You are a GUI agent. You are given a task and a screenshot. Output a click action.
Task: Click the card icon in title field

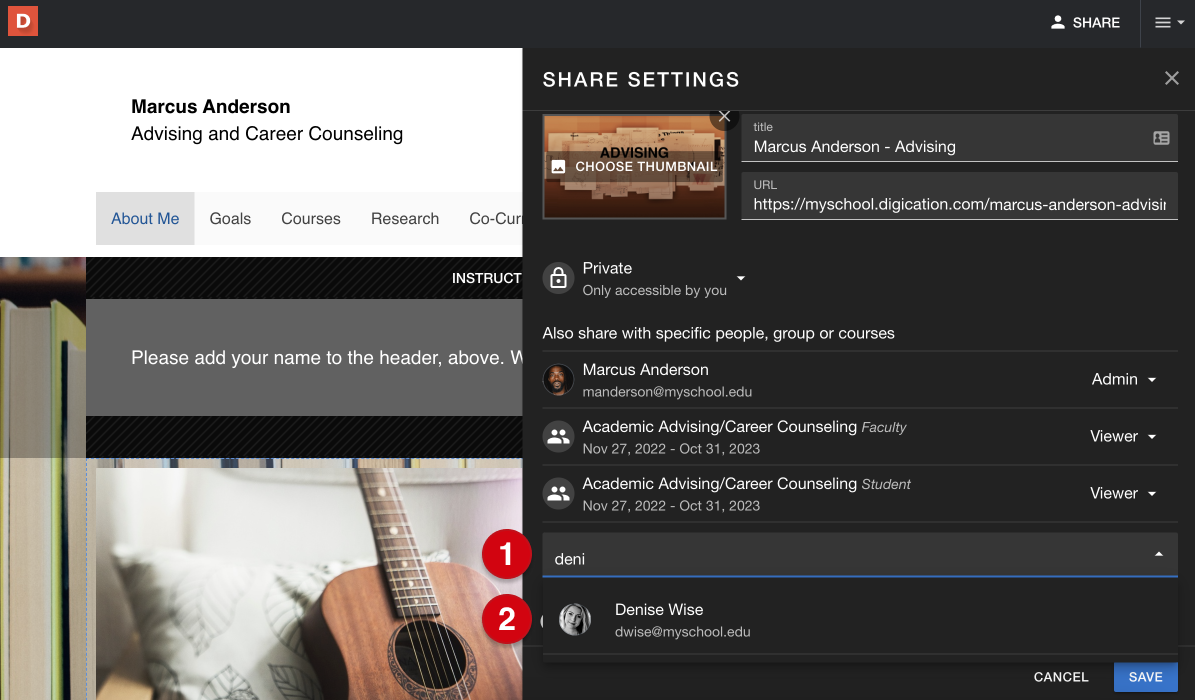point(1161,138)
